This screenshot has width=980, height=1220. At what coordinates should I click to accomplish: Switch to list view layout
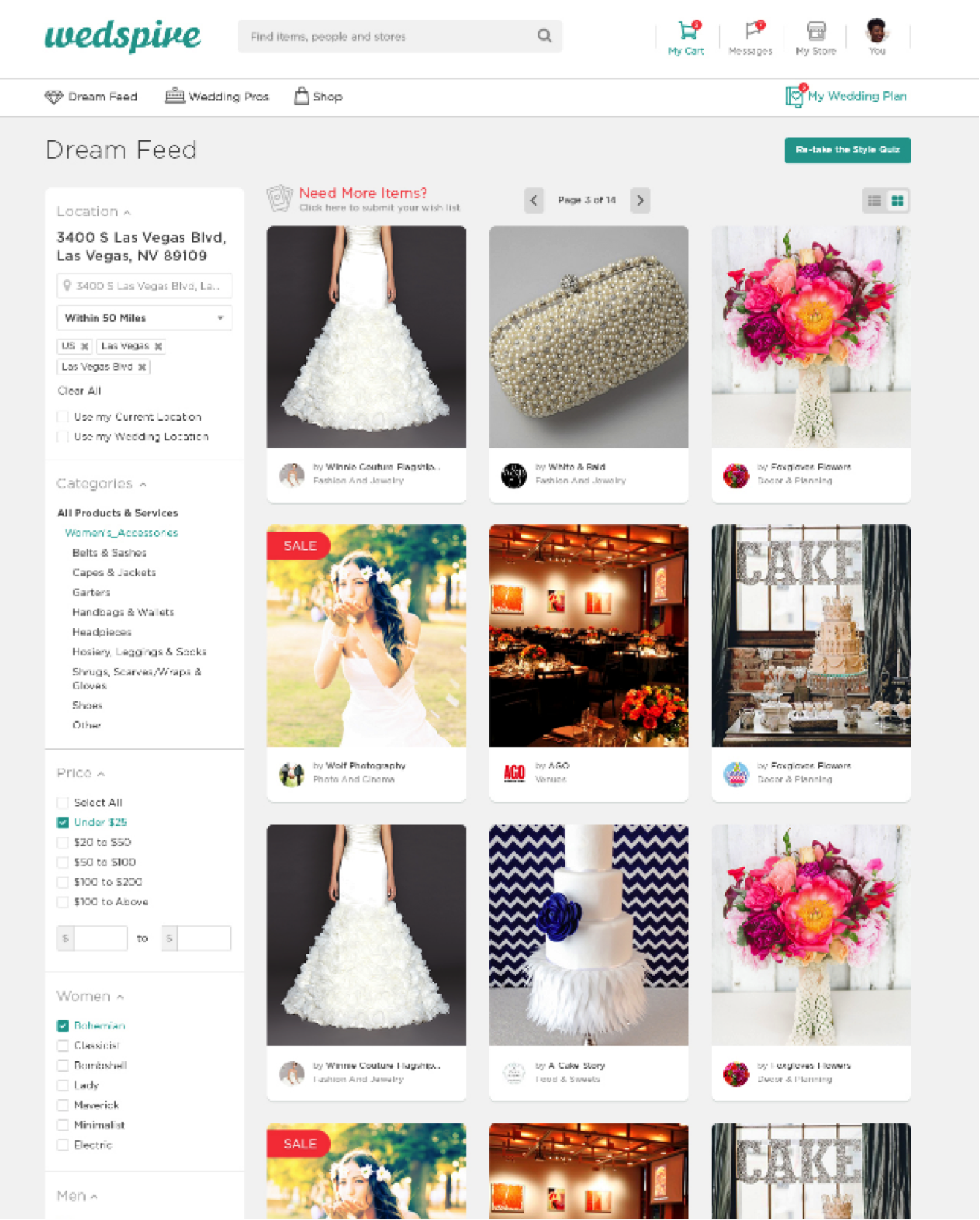(874, 200)
